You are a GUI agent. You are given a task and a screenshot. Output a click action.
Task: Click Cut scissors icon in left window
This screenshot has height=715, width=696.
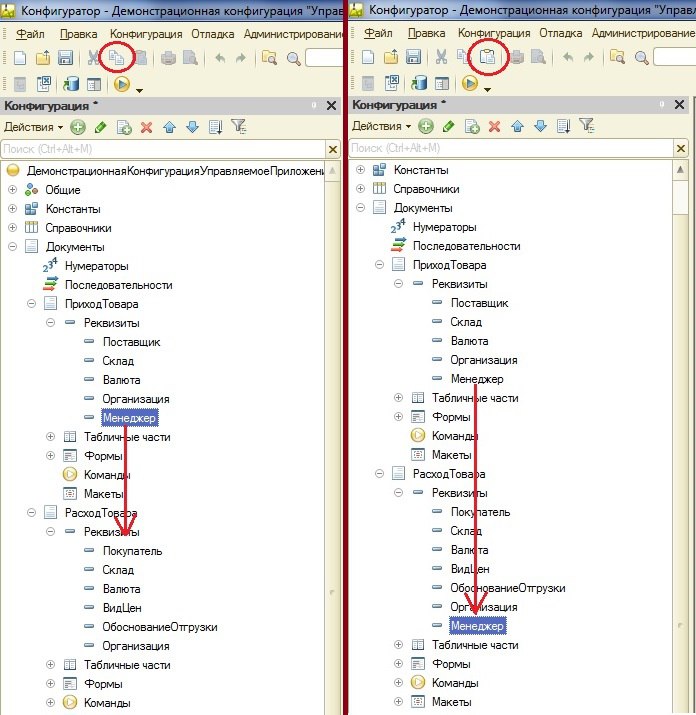pyautogui.click(x=93, y=58)
